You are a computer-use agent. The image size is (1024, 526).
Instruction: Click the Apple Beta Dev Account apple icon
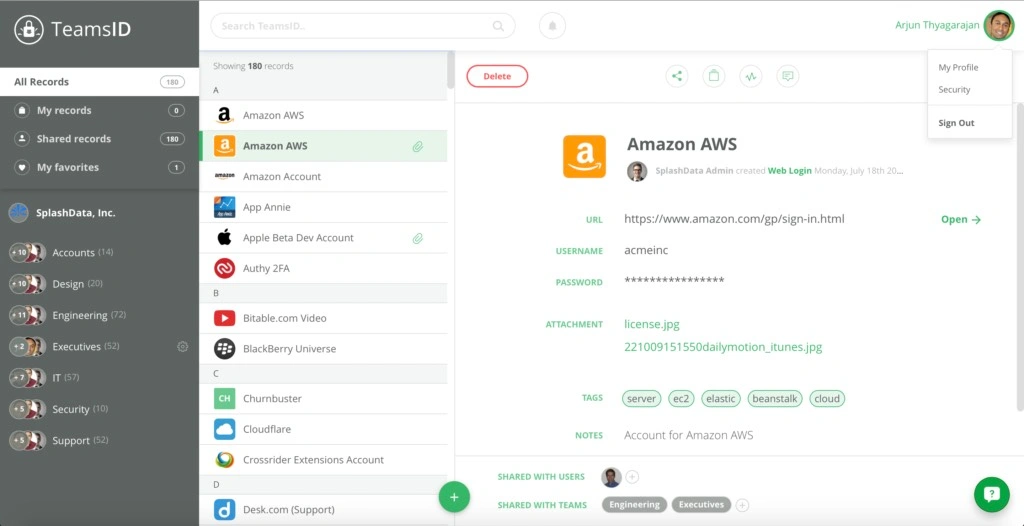[225, 238]
